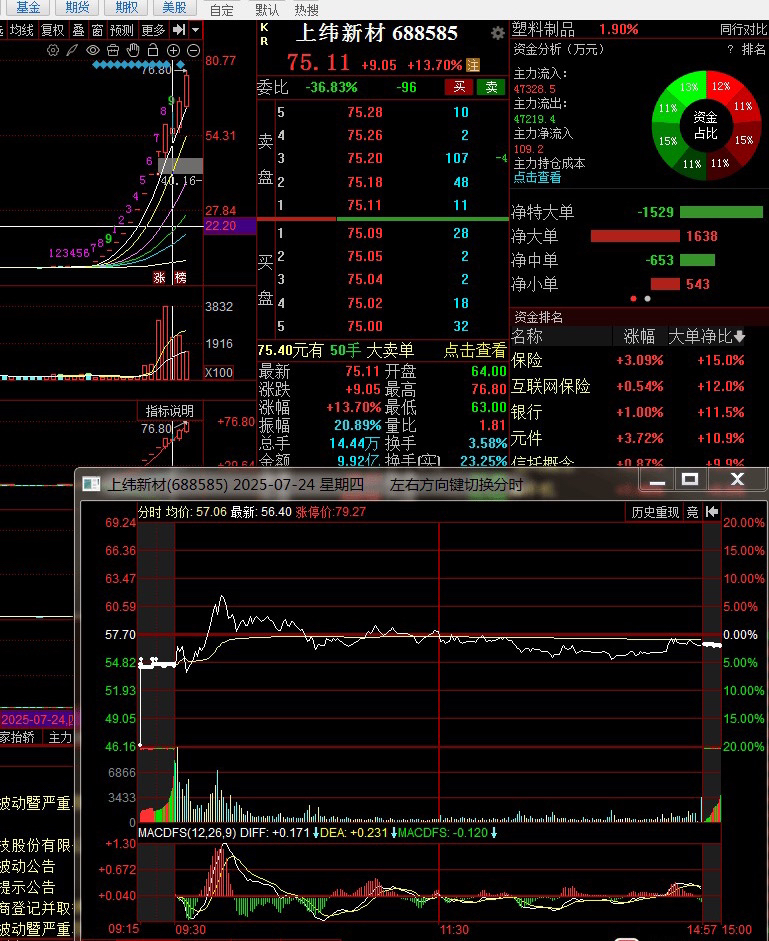This screenshot has height=941, width=769.
Task: Click the DEA down arrow indicator
Action: tap(394, 833)
